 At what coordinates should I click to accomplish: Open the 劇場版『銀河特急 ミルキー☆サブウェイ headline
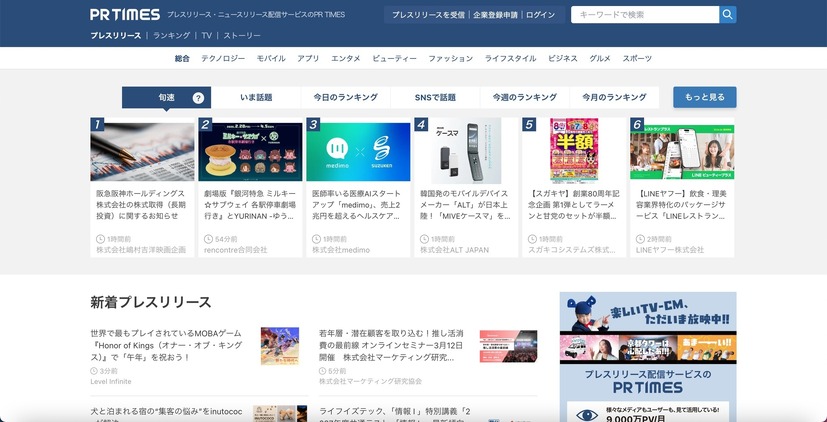pos(250,205)
